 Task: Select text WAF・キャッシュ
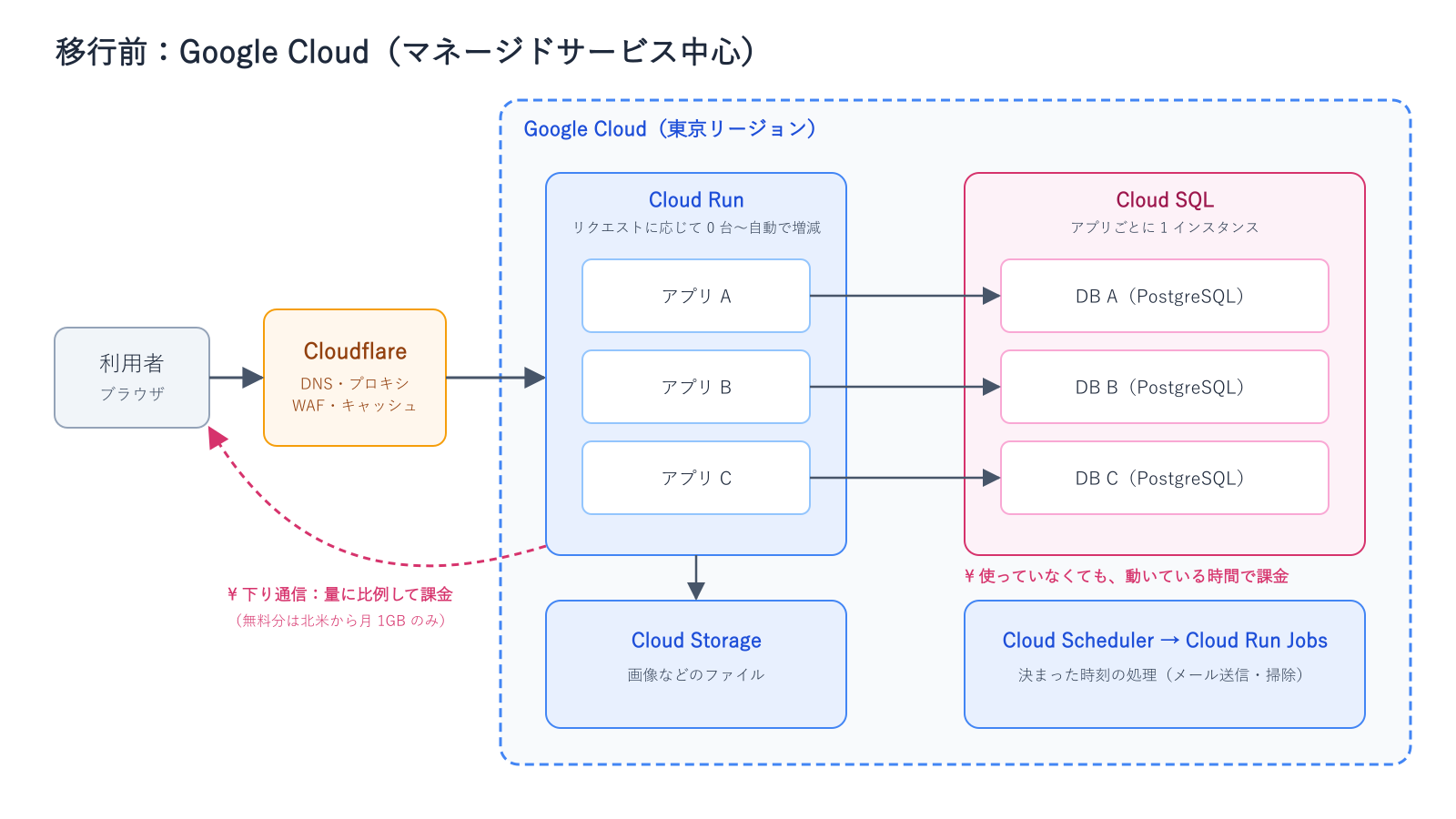click(x=355, y=406)
